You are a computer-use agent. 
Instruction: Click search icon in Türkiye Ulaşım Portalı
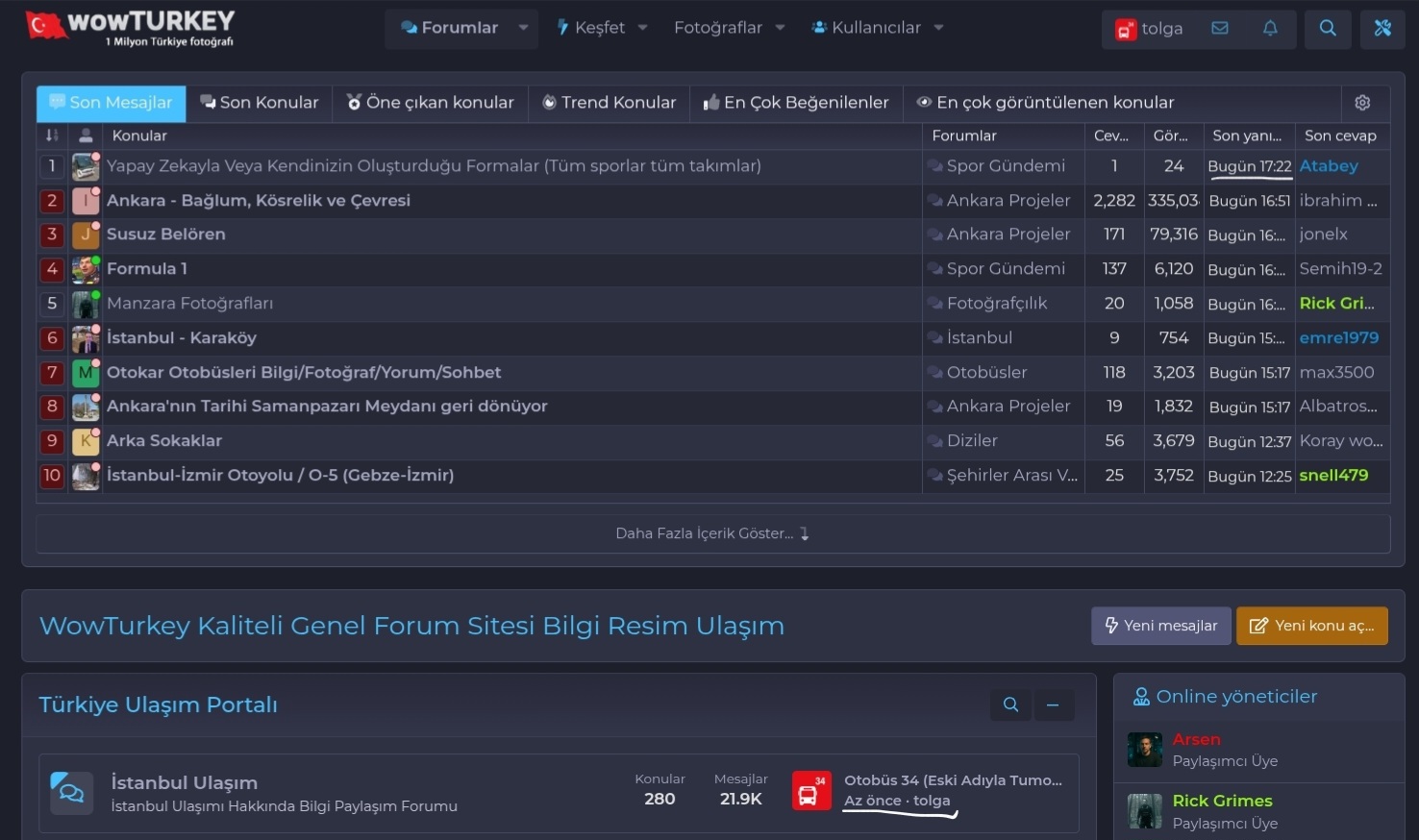click(x=1010, y=704)
